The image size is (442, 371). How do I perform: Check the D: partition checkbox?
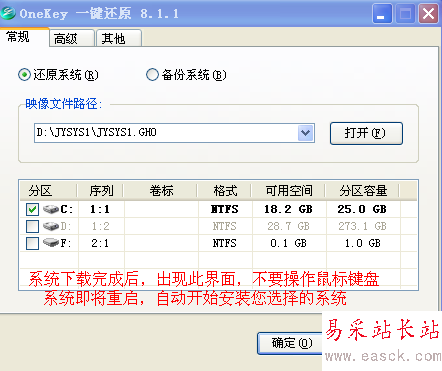pos(32,226)
